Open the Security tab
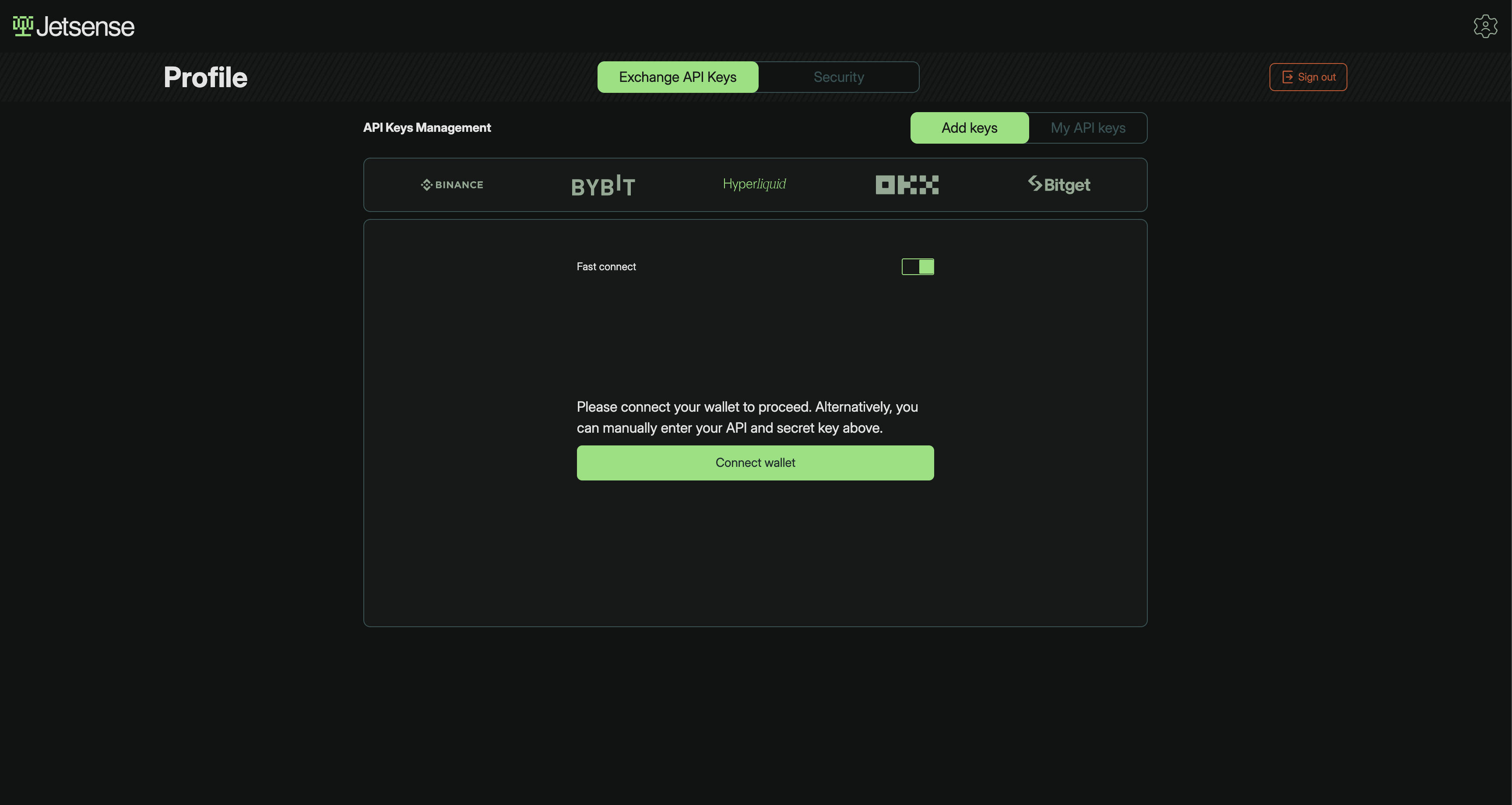The image size is (1512, 805). click(x=838, y=77)
